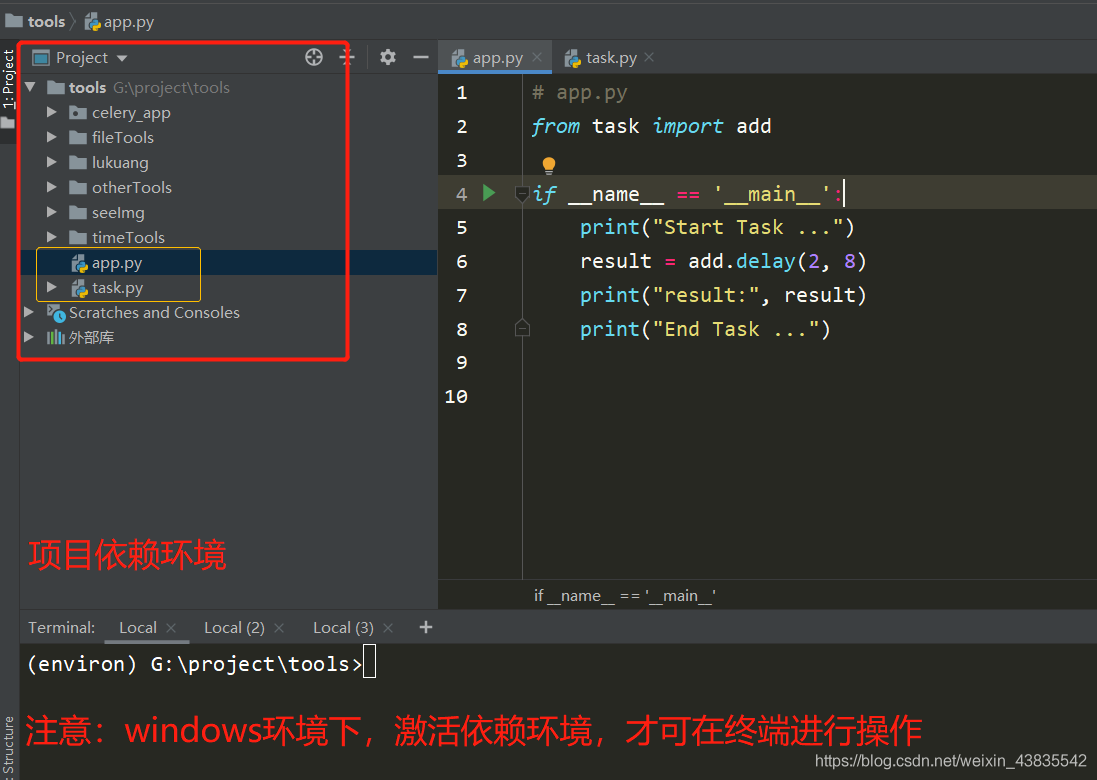
Task: Click the if __name__ breadcrumb below editor
Action: click(x=624, y=595)
